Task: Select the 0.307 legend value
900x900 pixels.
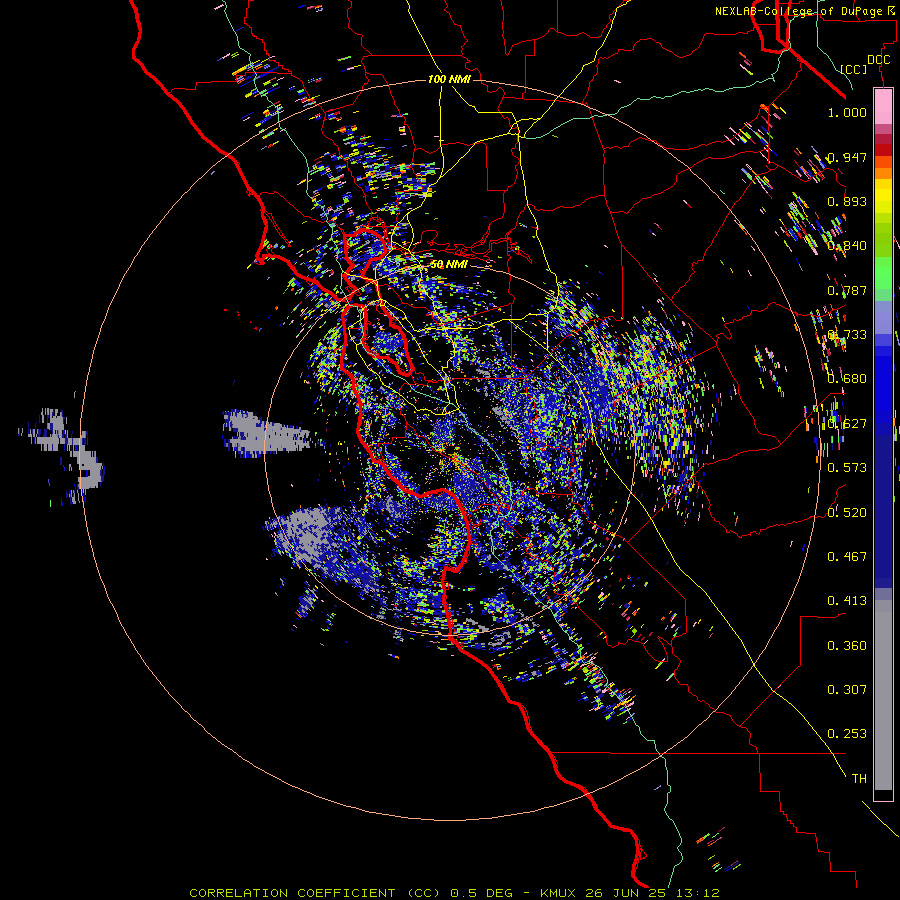Action: tap(847, 689)
